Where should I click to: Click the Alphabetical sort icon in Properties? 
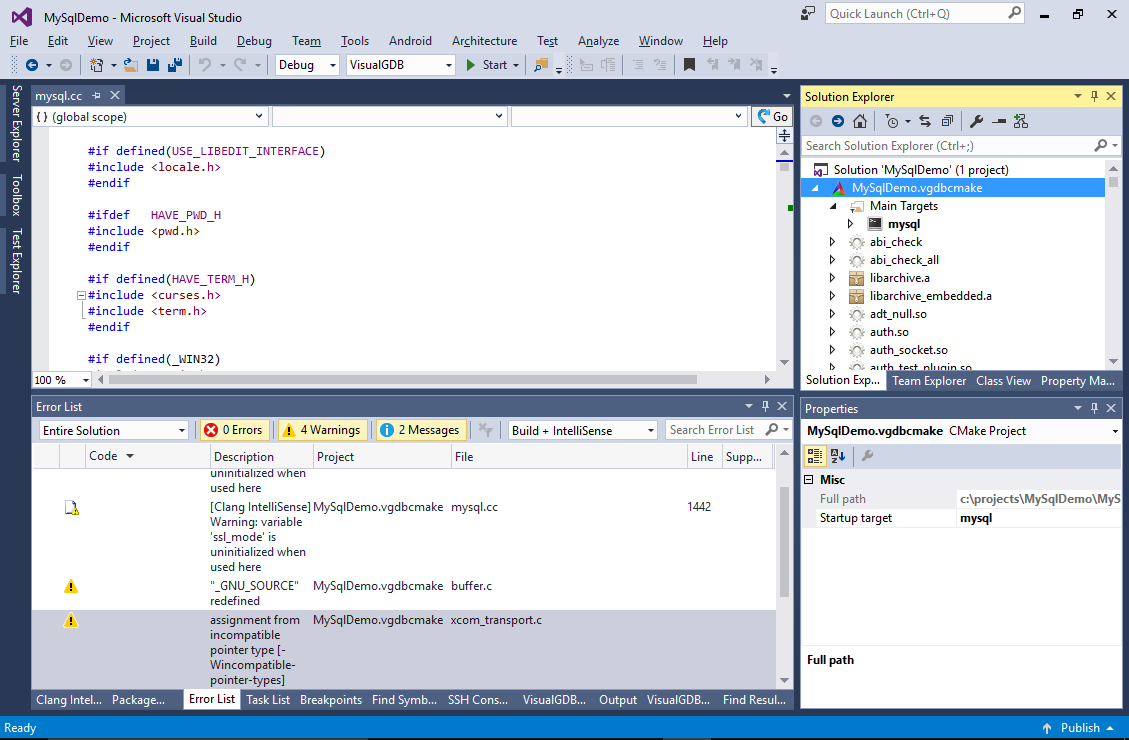point(837,455)
